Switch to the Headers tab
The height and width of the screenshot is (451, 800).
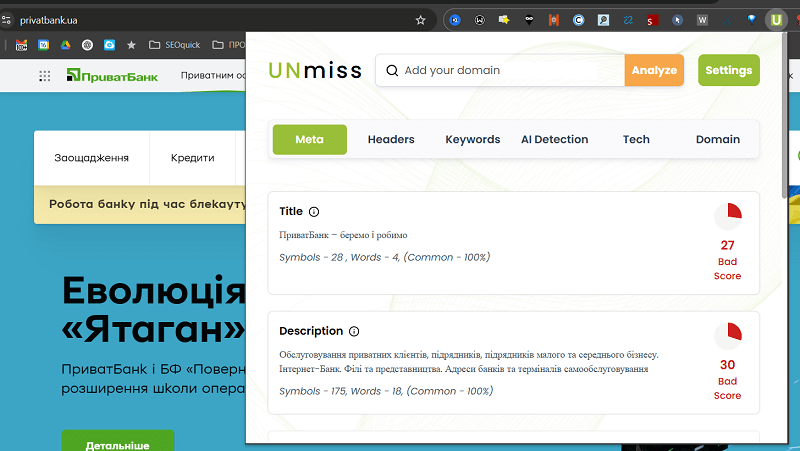pos(391,139)
